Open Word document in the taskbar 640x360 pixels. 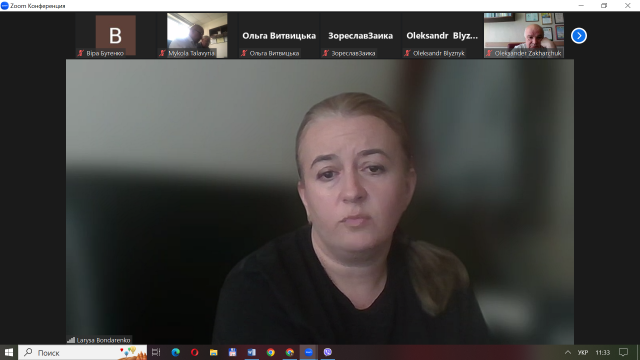click(x=251, y=352)
